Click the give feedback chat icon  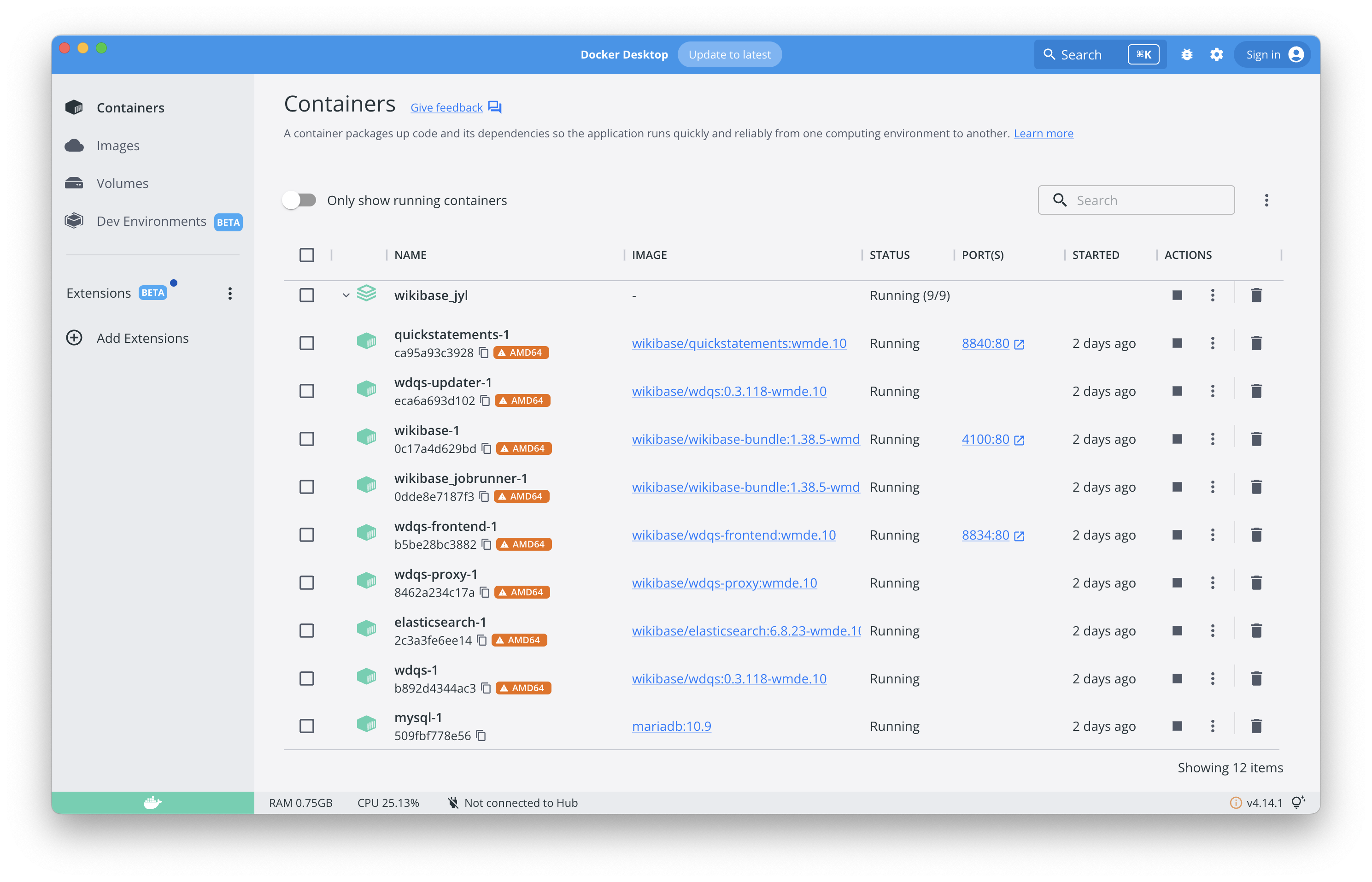(495, 107)
